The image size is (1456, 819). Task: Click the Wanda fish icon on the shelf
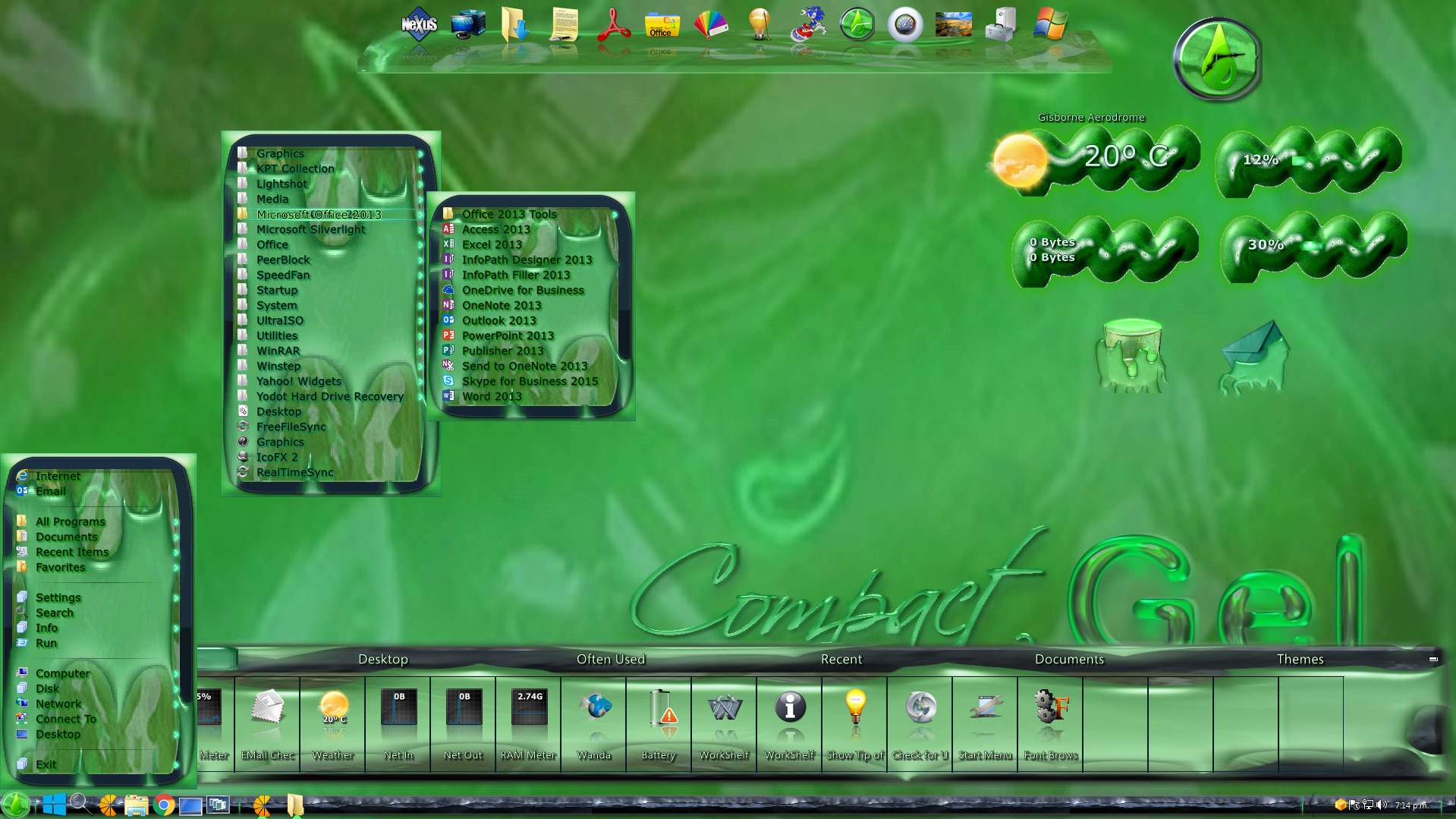pos(594,710)
